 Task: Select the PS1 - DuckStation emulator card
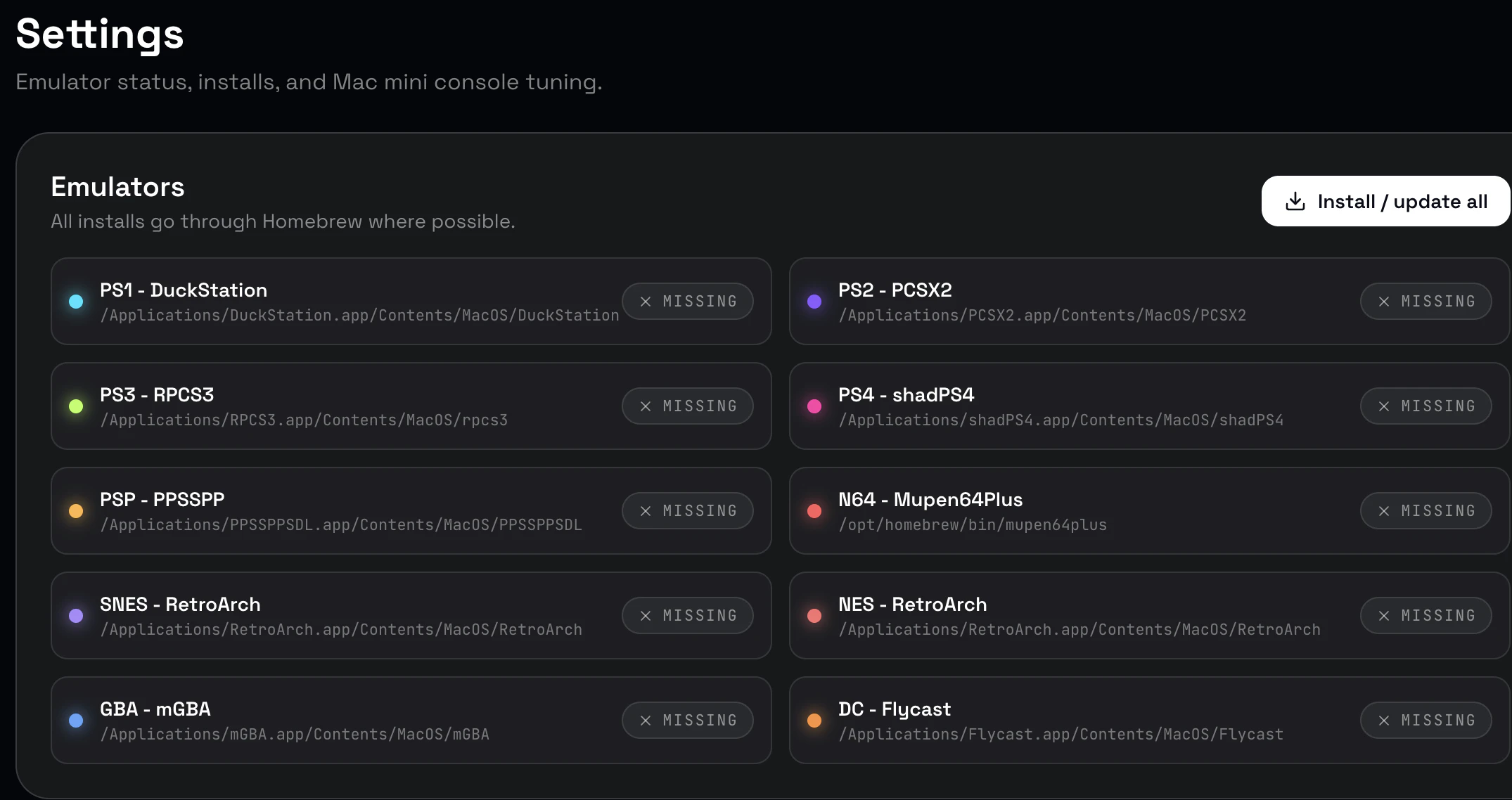pyautogui.click(x=411, y=301)
